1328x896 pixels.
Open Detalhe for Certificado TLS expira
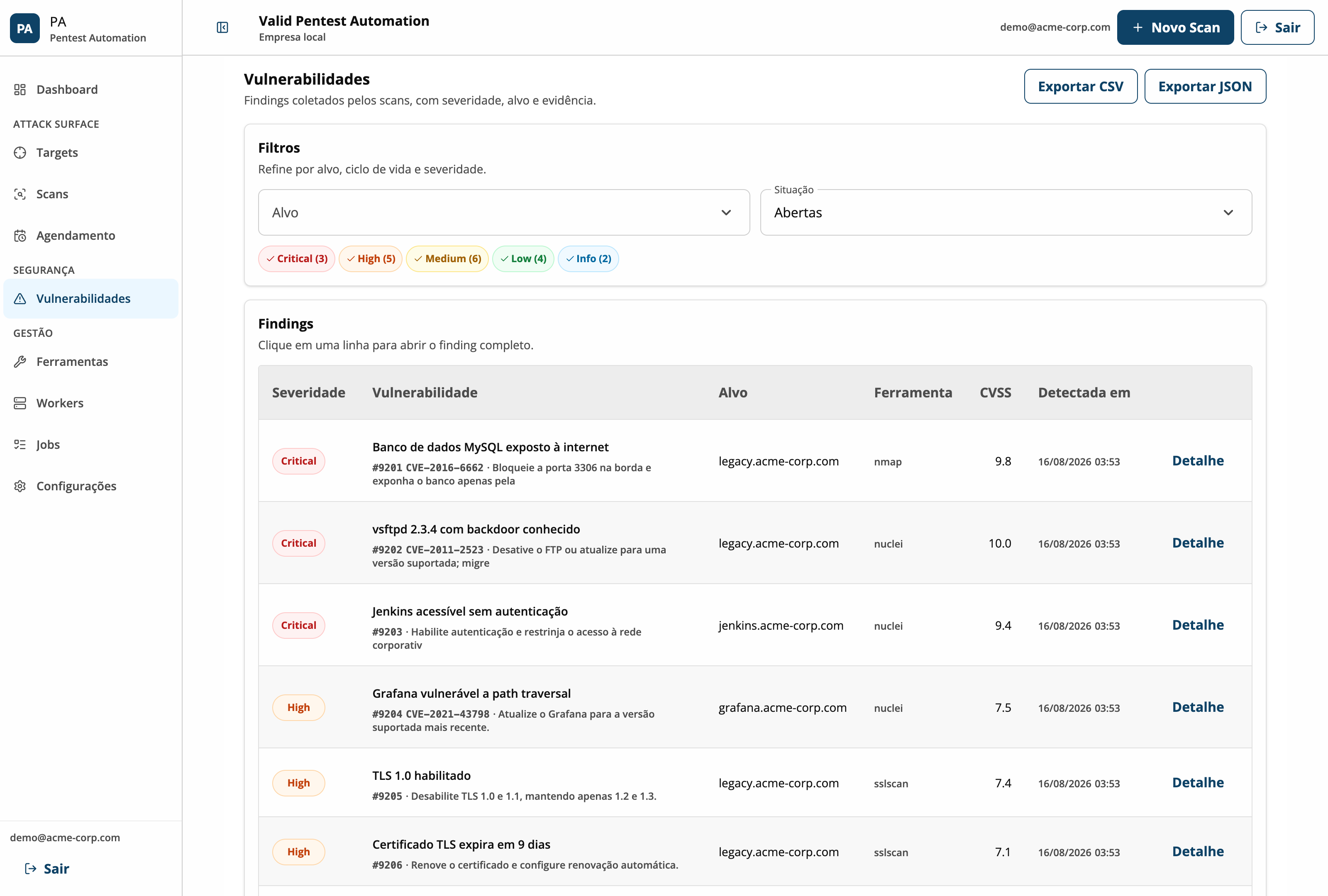point(1198,852)
